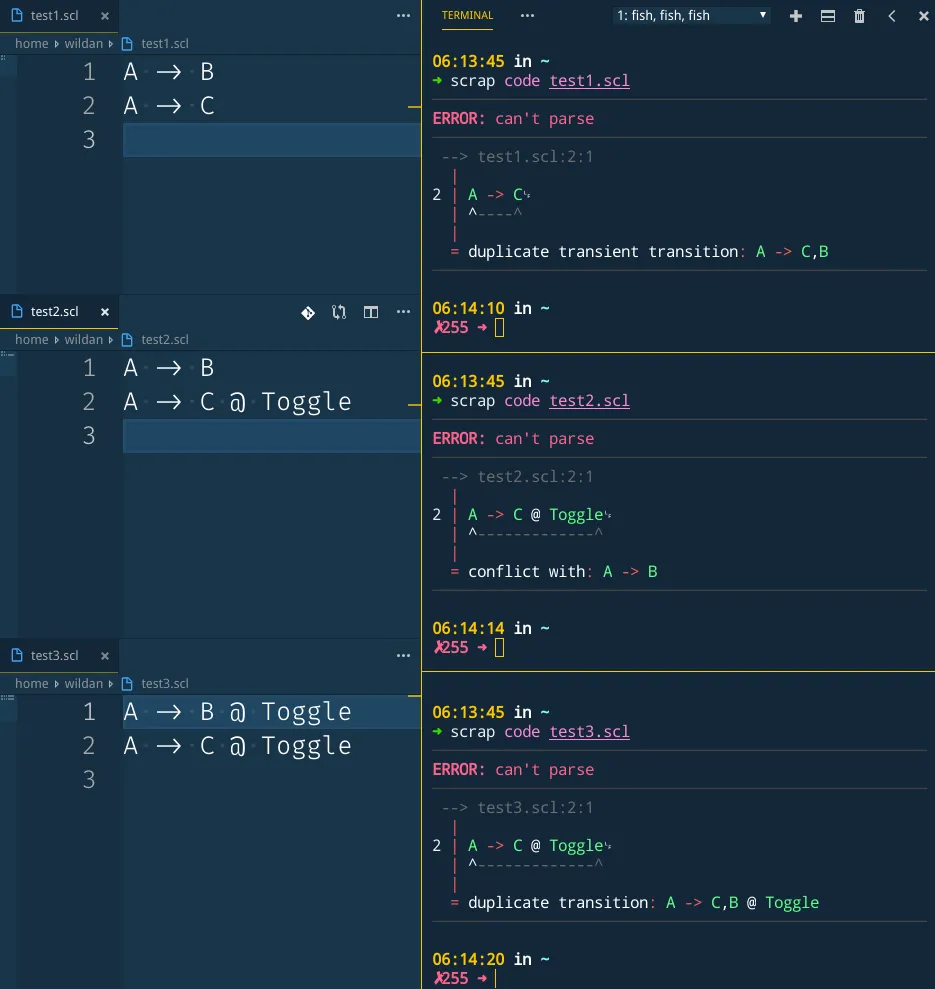
Task: Click 'duplicate transition' message in third terminal
Action: coord(558,903)
